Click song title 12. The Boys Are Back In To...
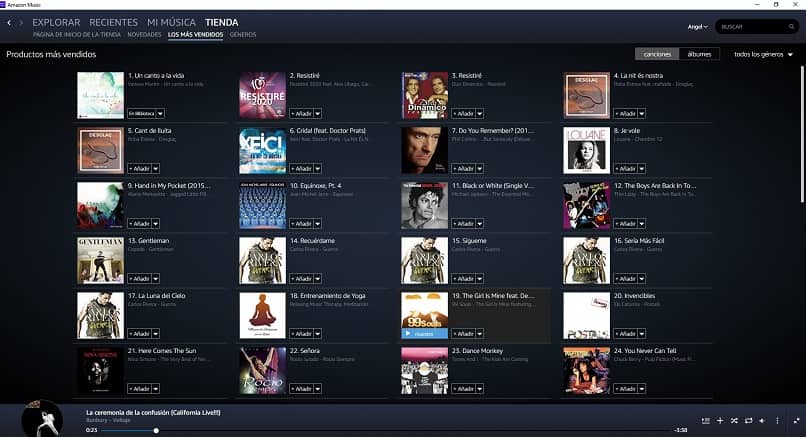806x437 pixels. tap(655, 186)
